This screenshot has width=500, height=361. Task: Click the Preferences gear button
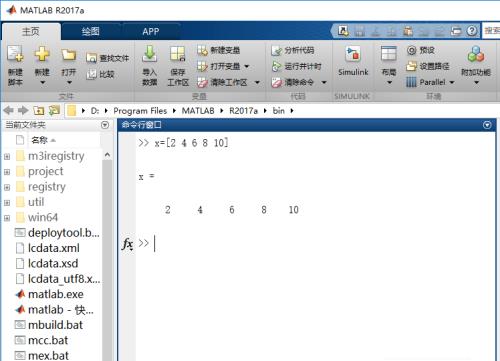(421, 50)
